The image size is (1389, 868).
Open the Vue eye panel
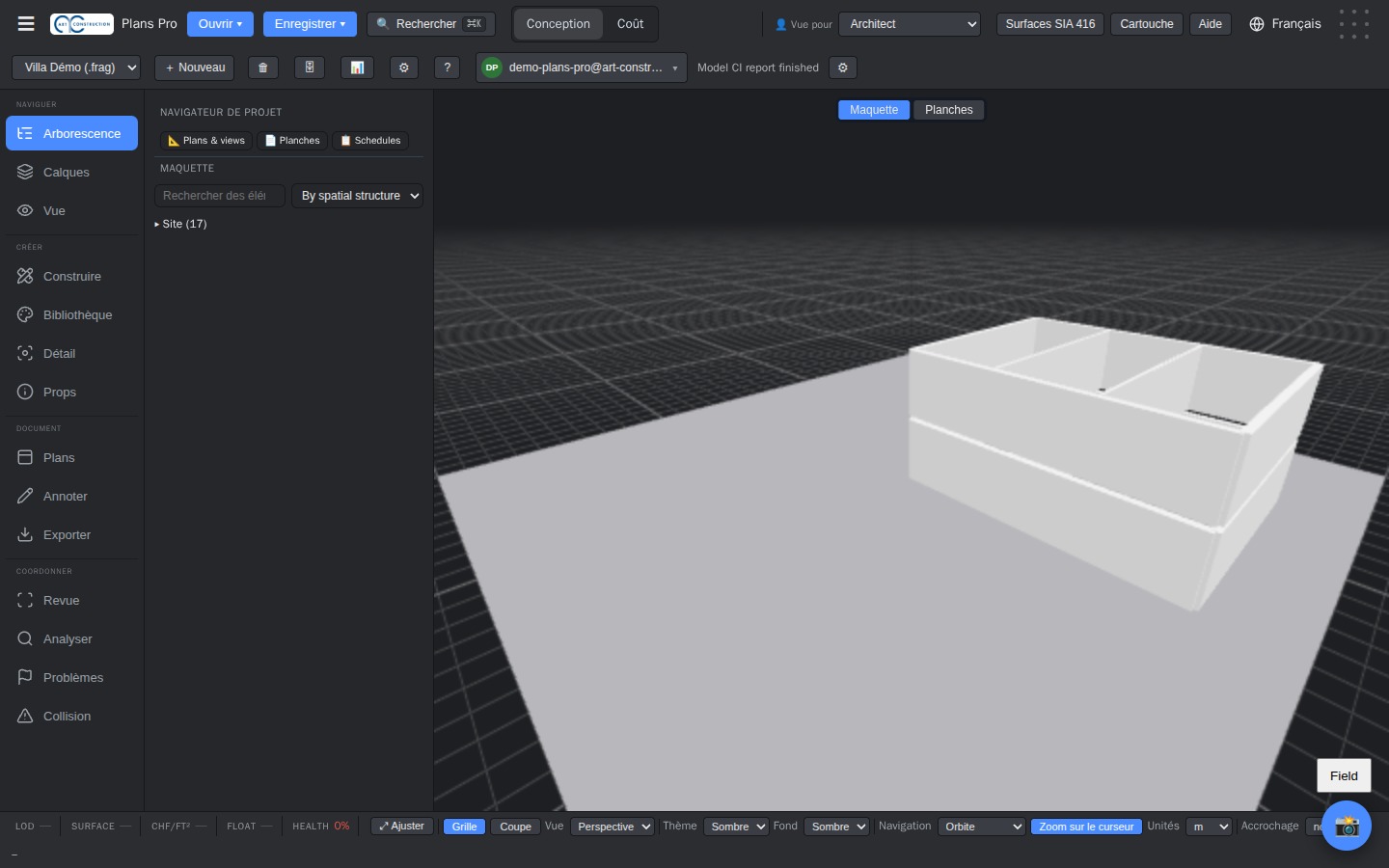(x=71, y=210)
